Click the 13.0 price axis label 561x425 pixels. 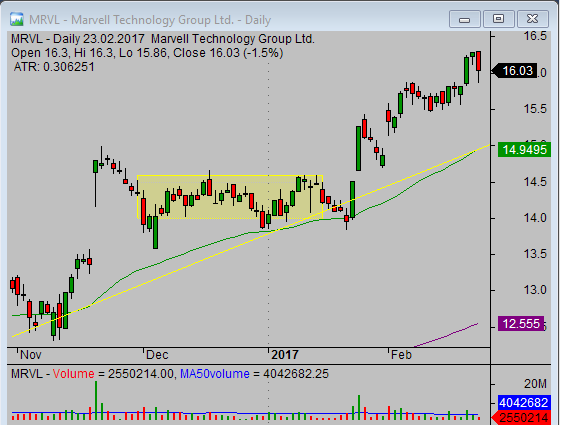pyautogui.click(x=535, y=290)
